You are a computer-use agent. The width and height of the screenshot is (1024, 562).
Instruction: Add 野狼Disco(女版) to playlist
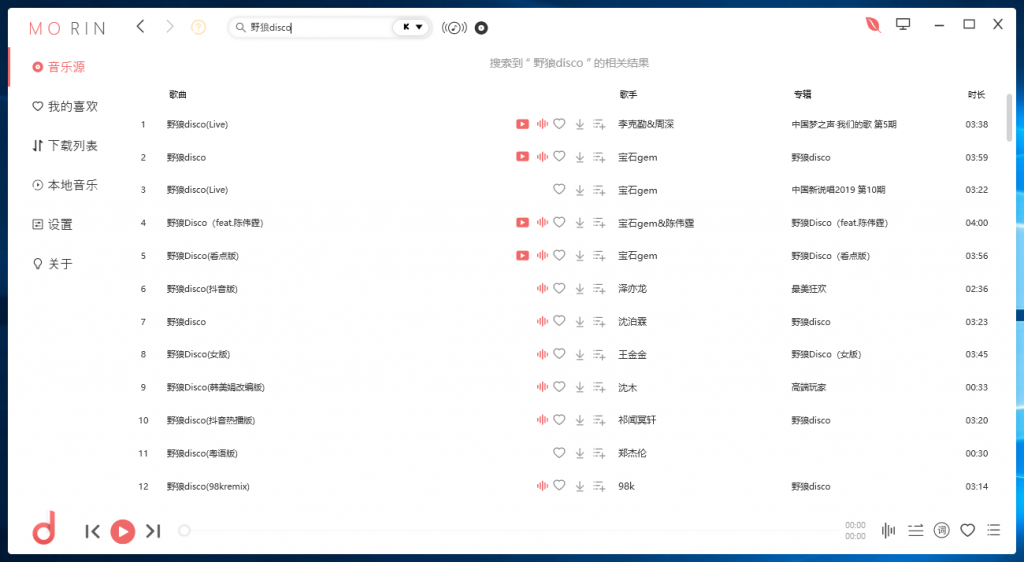pos(599,354)
